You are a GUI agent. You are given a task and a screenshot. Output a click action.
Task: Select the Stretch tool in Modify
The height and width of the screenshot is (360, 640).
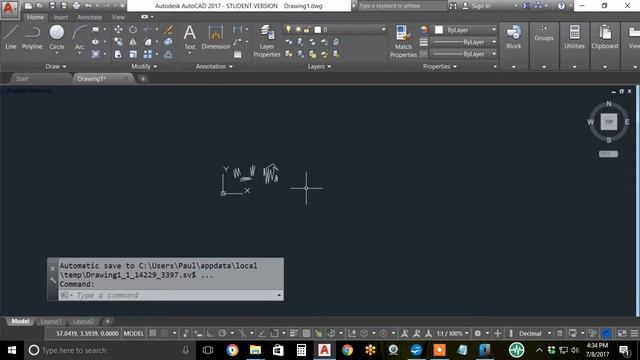[x=118, y=54]
